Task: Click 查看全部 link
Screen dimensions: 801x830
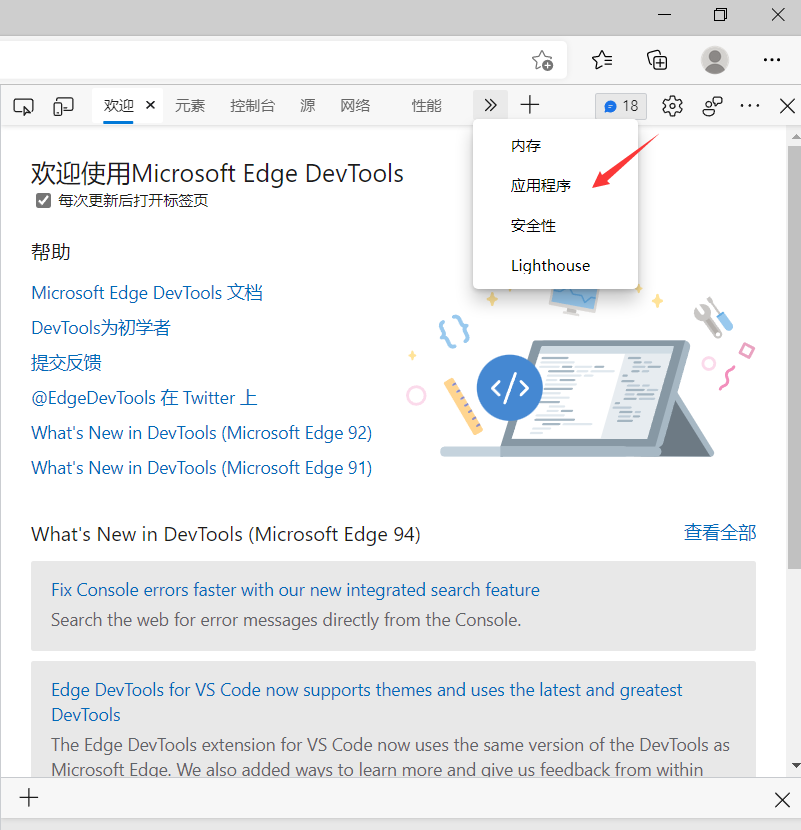Action: [x=720, y=533]
